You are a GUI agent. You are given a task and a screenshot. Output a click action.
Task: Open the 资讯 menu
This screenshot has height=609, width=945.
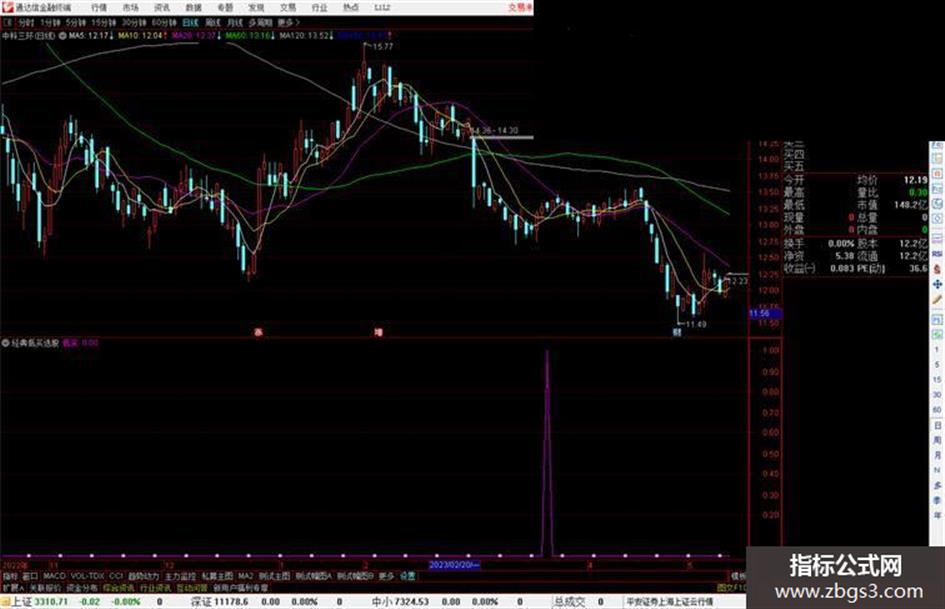162,8
